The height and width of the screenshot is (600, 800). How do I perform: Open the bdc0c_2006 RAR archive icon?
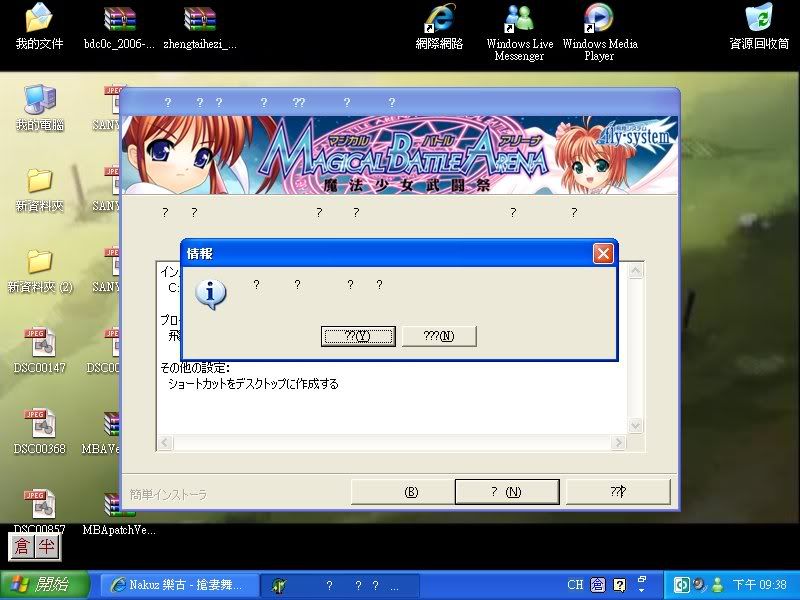coord(119,27)
